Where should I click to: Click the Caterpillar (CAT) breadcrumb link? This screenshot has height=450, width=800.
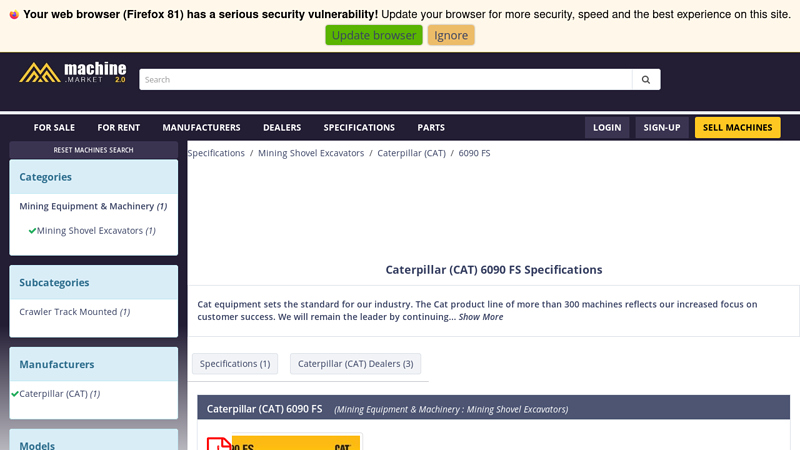coord(411,153)
